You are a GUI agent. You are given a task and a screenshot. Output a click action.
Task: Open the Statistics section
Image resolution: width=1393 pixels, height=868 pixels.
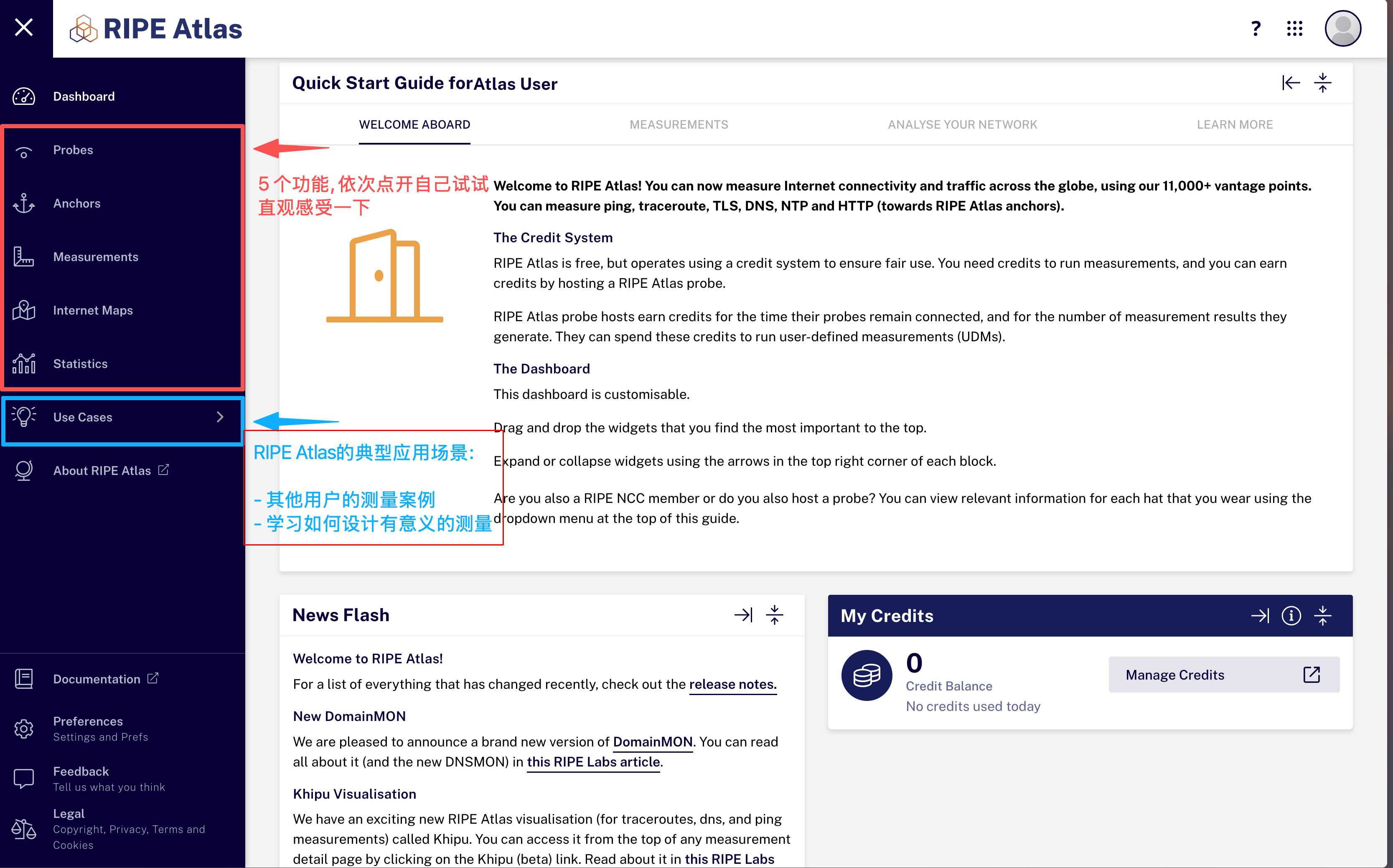(80, 363)
